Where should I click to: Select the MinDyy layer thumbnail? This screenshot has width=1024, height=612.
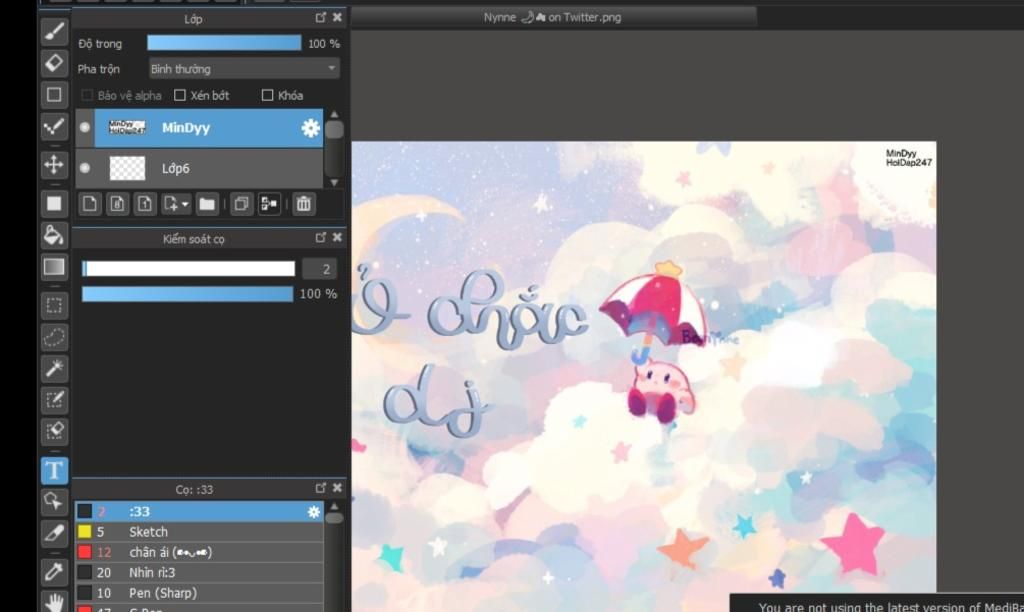(x=127, y=127)
